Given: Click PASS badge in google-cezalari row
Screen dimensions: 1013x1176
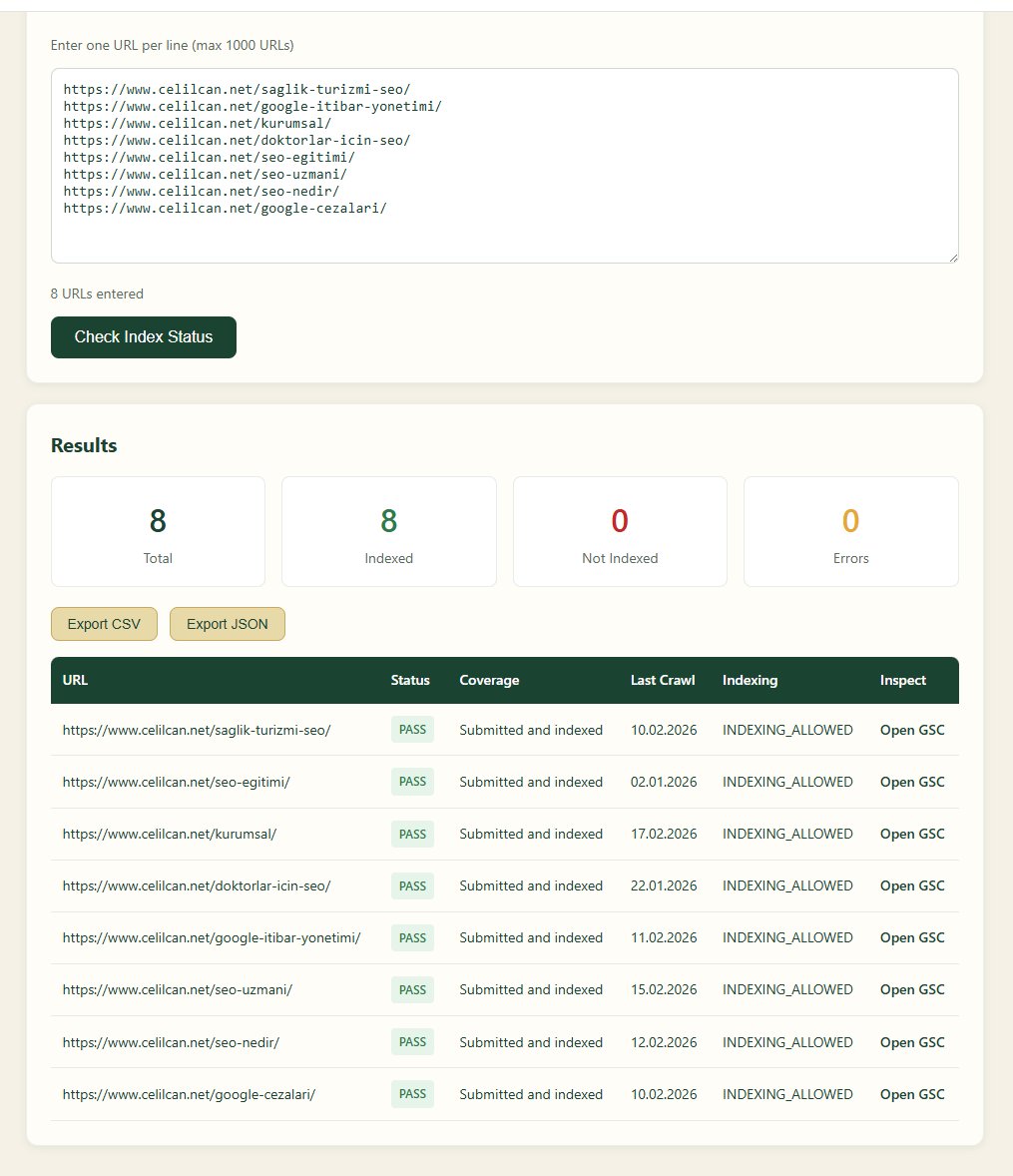Looking at the screenshot, I should (412, 1093).
